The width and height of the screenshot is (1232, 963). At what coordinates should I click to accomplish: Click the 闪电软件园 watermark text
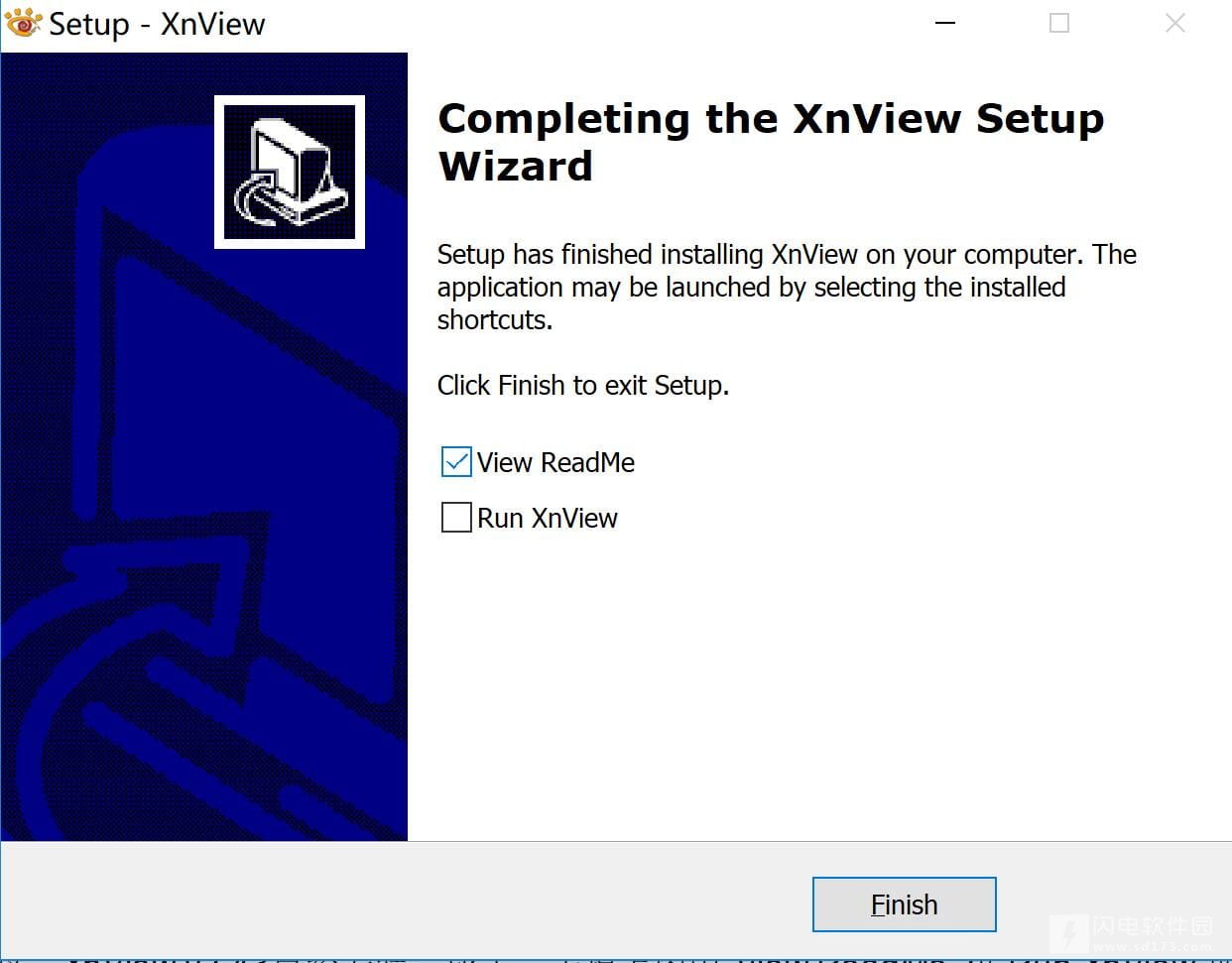coord(1153,926)
